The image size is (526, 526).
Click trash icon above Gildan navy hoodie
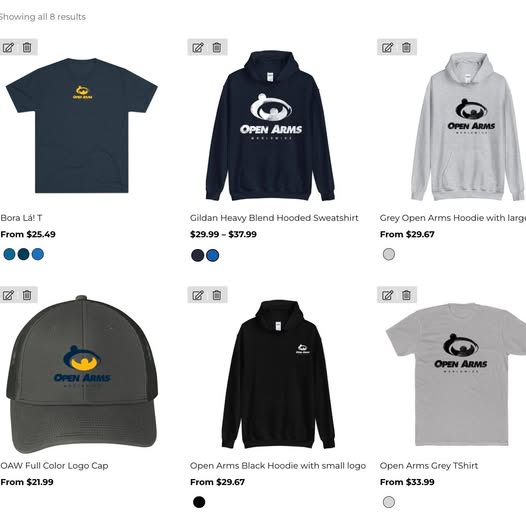(217, 47)
